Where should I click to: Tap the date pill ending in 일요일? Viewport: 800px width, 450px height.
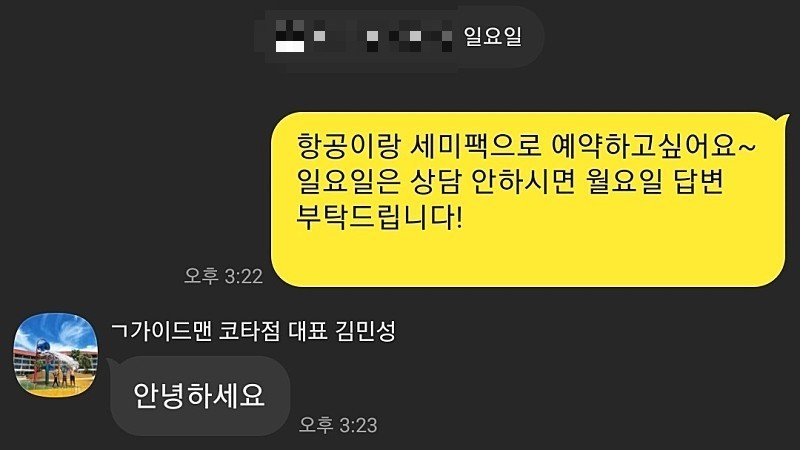[399, 36]
